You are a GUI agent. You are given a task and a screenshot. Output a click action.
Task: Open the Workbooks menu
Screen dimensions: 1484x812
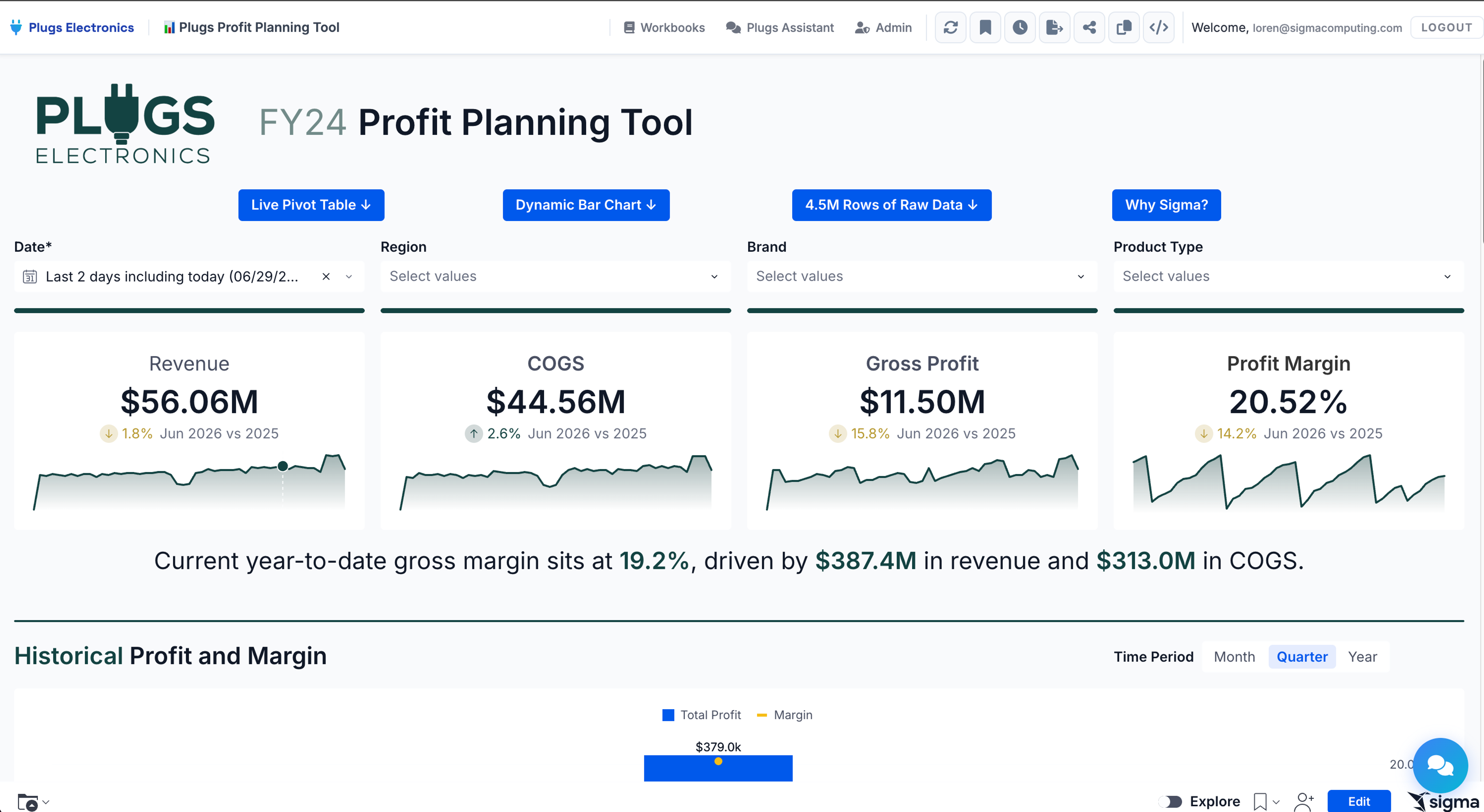[664, 28]
